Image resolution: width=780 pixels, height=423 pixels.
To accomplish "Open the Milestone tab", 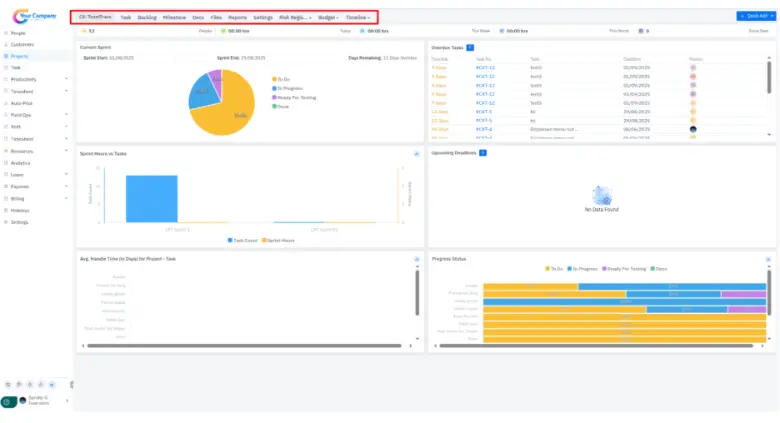I will coord(174,18).
